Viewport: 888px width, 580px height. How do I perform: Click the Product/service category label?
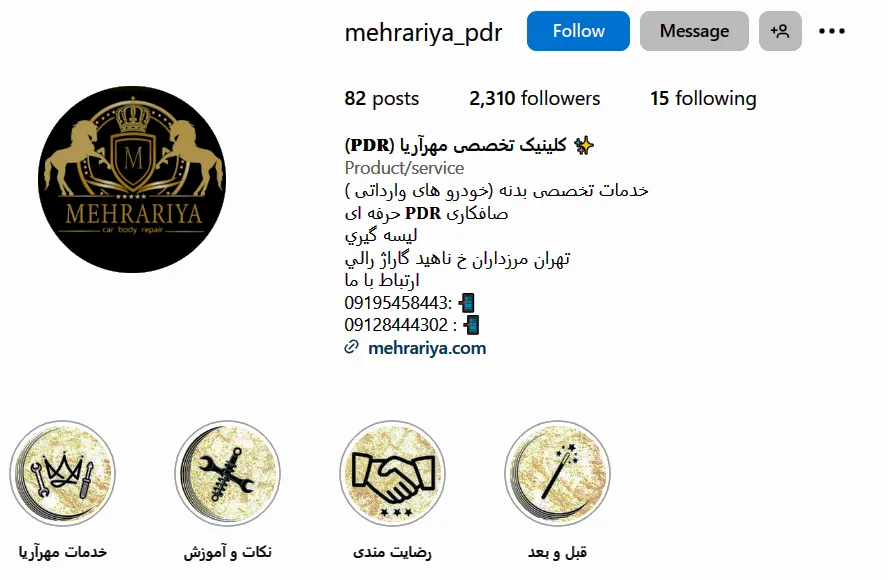[x=404, y=168]
